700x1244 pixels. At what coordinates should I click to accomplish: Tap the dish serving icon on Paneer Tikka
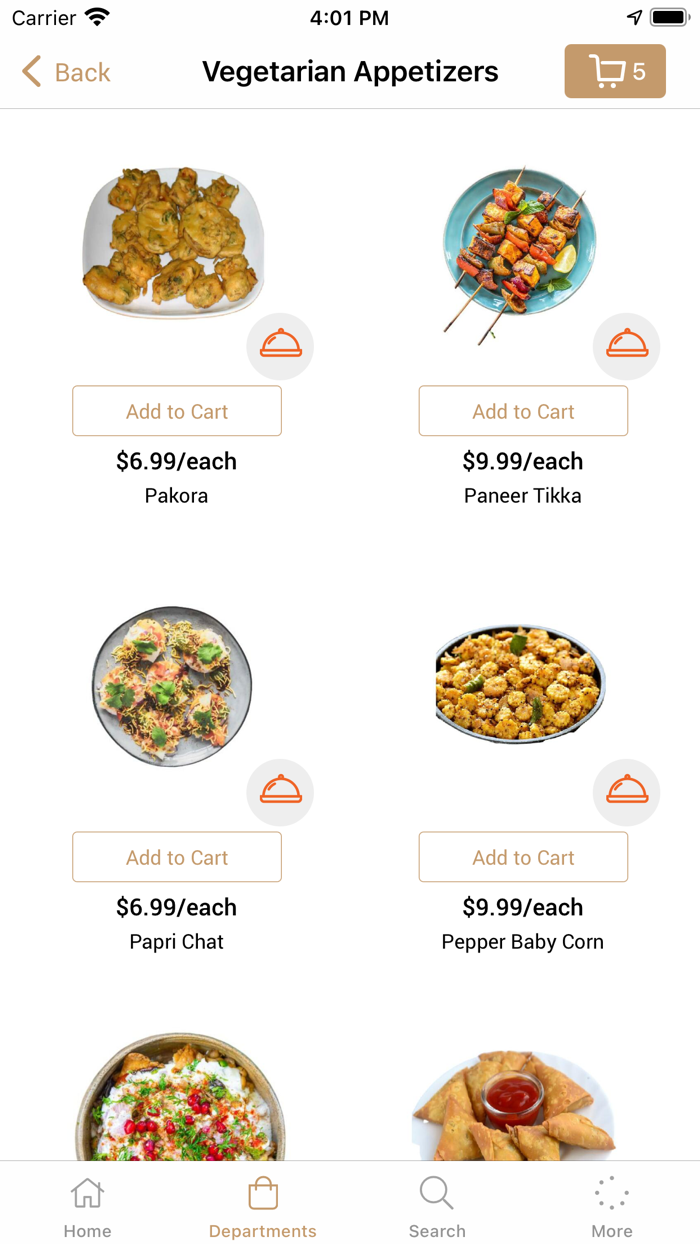click(x=626, y=344)
